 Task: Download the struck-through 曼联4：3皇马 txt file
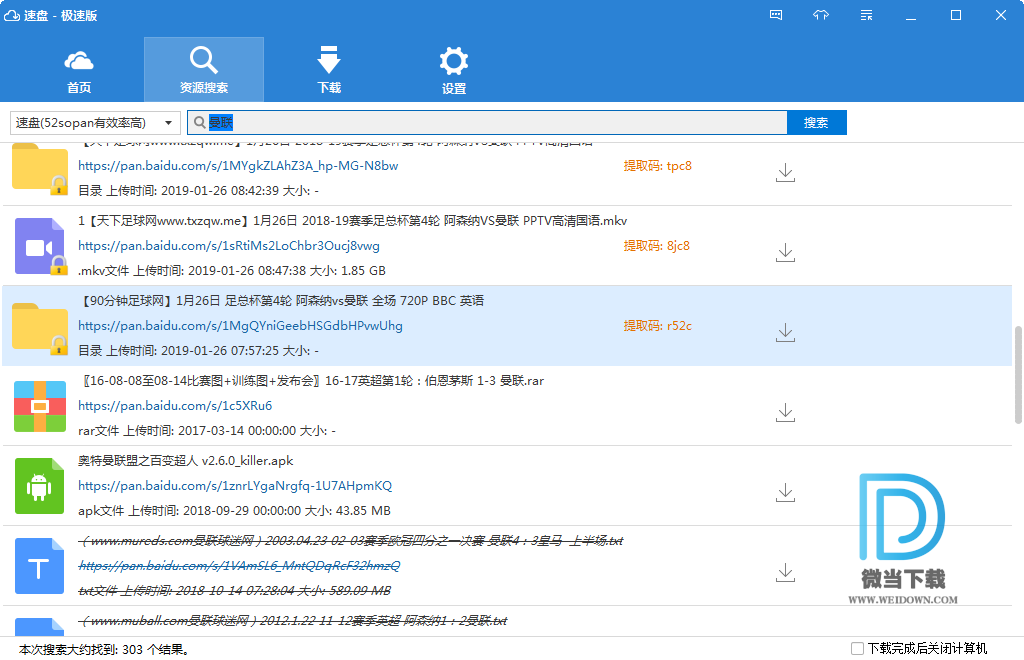click(x=785, y=572)
